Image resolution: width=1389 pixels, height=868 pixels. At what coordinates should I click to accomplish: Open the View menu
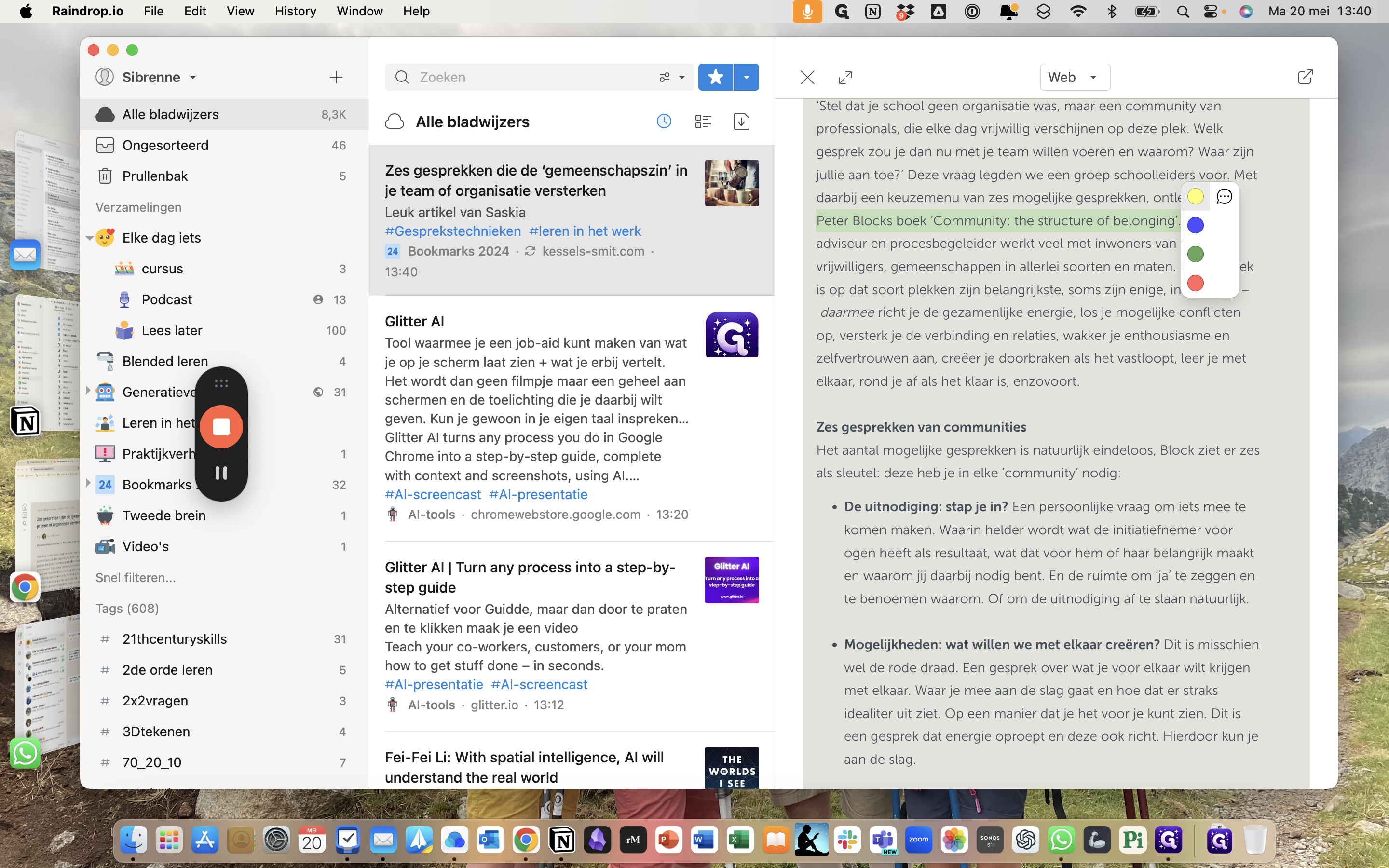(x=241, y=11)
